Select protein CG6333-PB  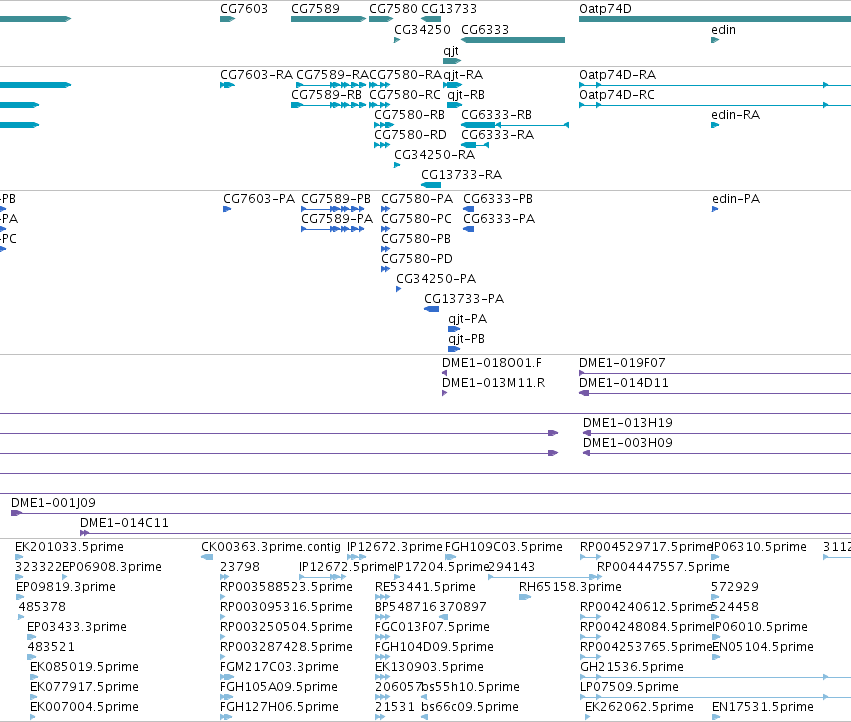pos(498,199)
